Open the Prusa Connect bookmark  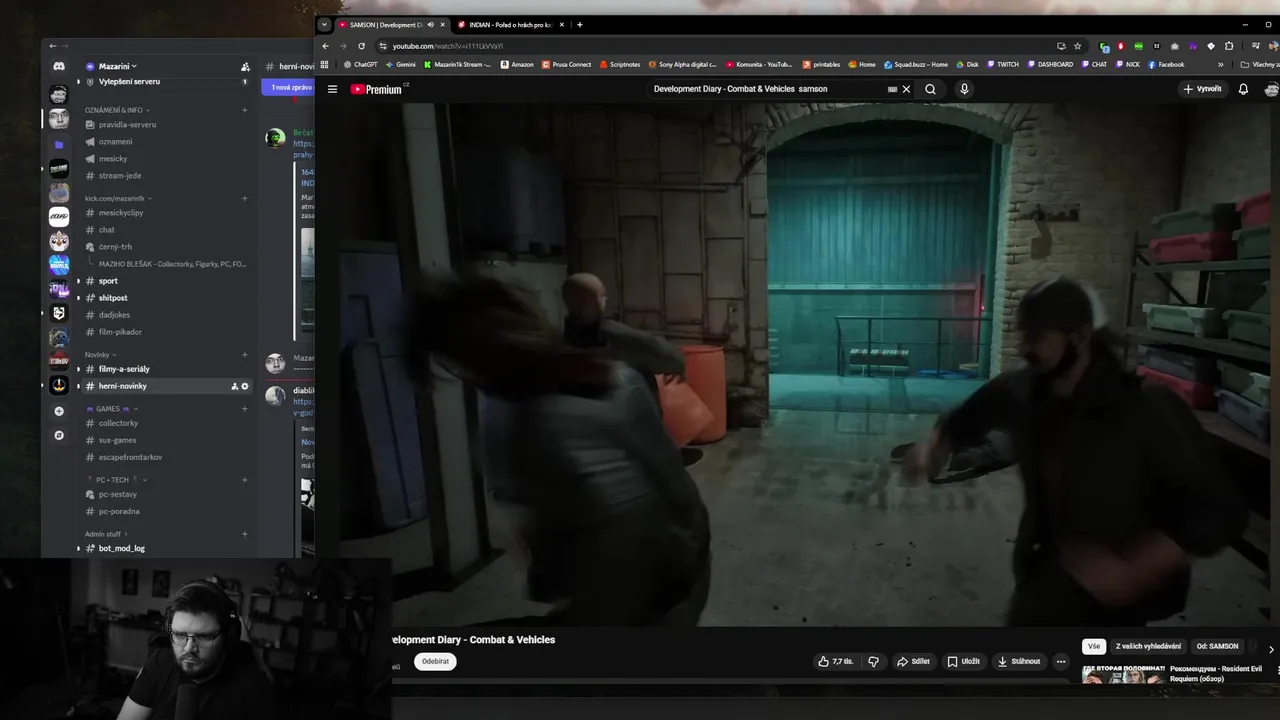tap(567, 64)
